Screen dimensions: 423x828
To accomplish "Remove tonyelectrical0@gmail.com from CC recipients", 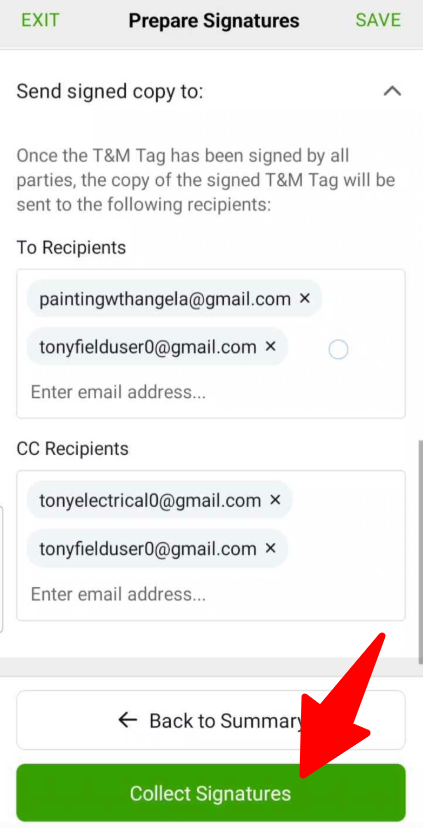I will [x=275, y=500].
